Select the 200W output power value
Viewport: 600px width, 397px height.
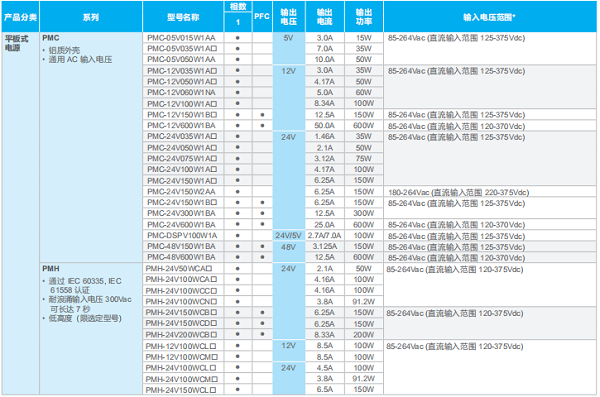[x=364, y=335]
